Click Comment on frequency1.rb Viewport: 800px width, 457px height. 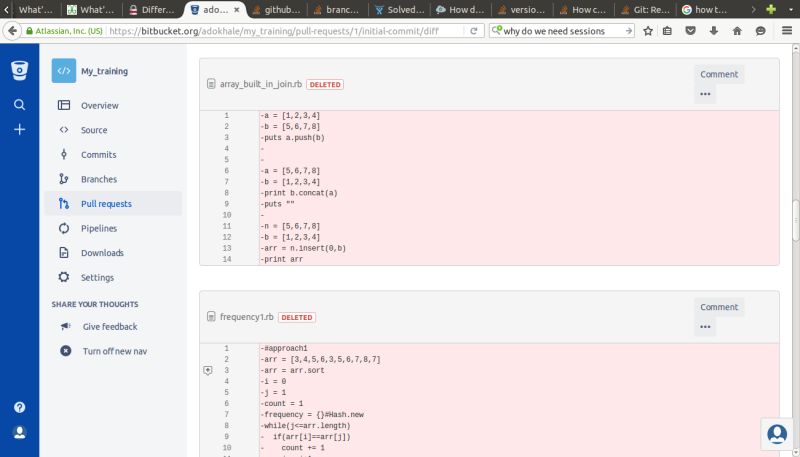(719, 307)
